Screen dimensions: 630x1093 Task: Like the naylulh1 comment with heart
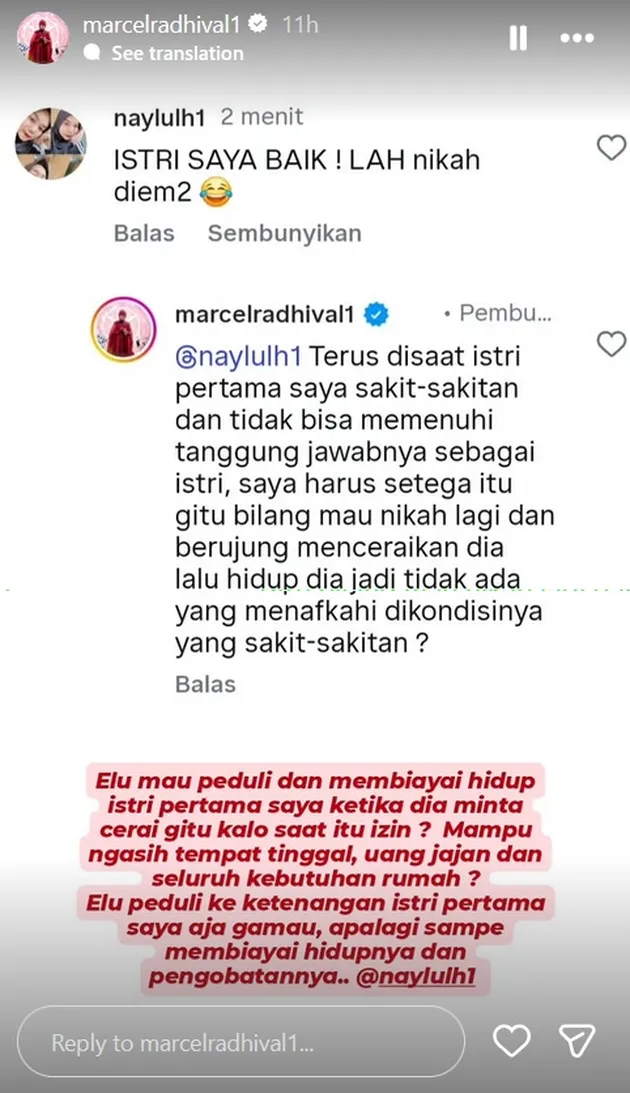[611, 148]
